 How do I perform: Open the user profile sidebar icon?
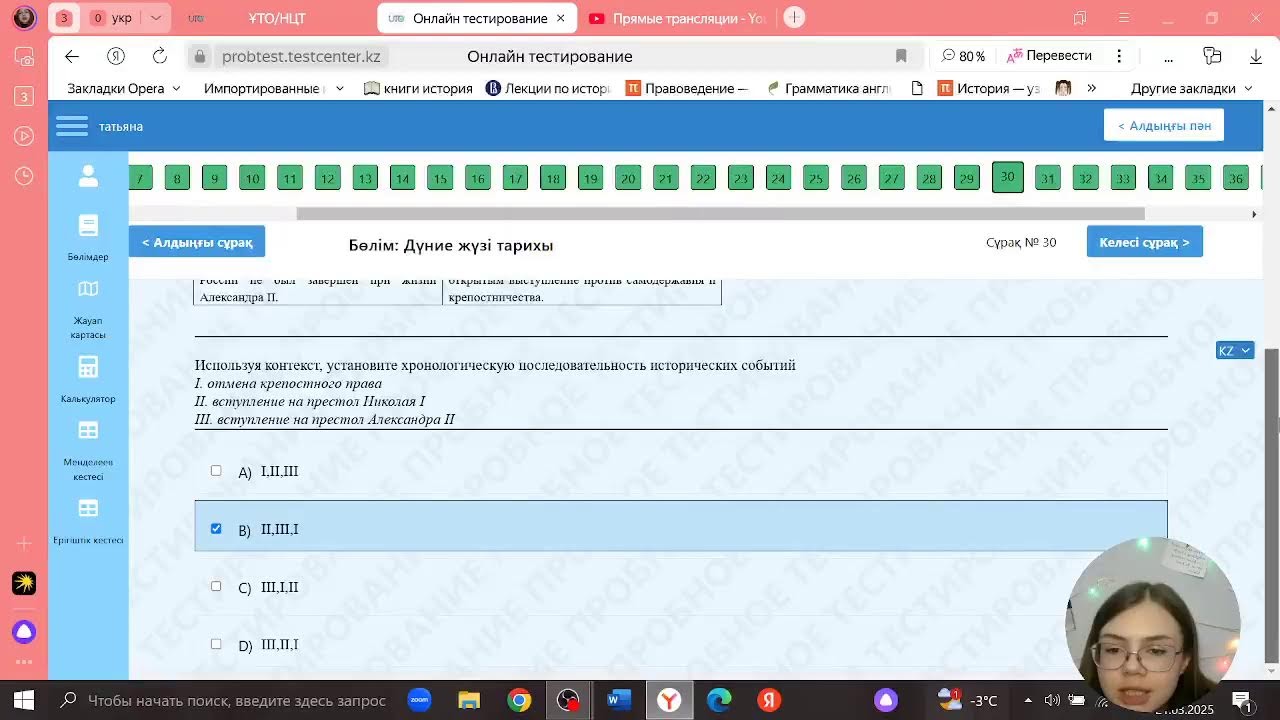coord(88,176)
